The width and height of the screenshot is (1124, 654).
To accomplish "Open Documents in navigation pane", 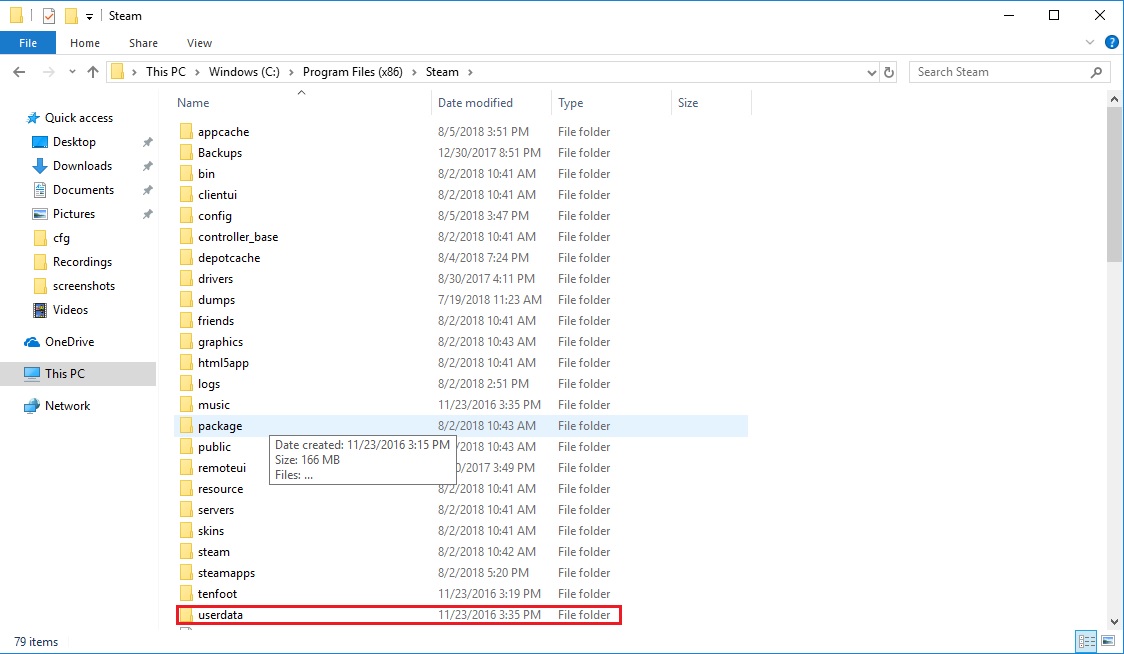I will click(x=83, y=190).
